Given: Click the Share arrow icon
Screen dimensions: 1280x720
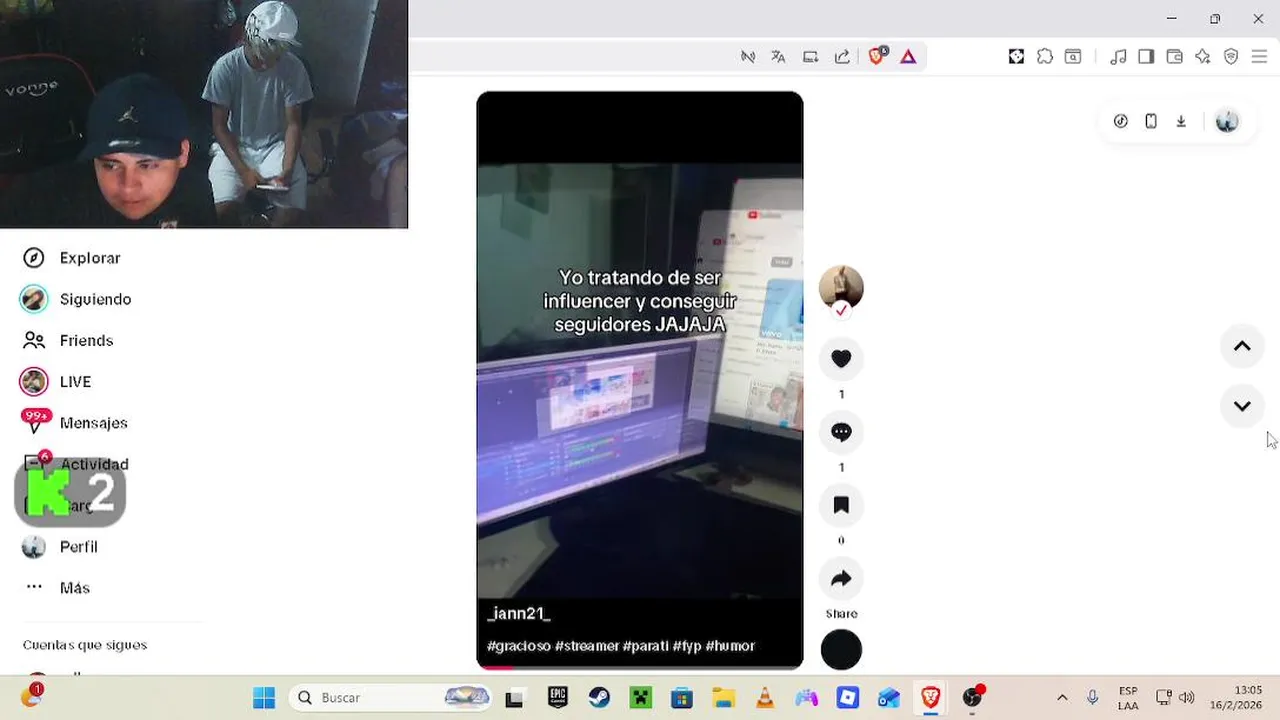Looking at the screenshot, I should (x=841, y=578).
